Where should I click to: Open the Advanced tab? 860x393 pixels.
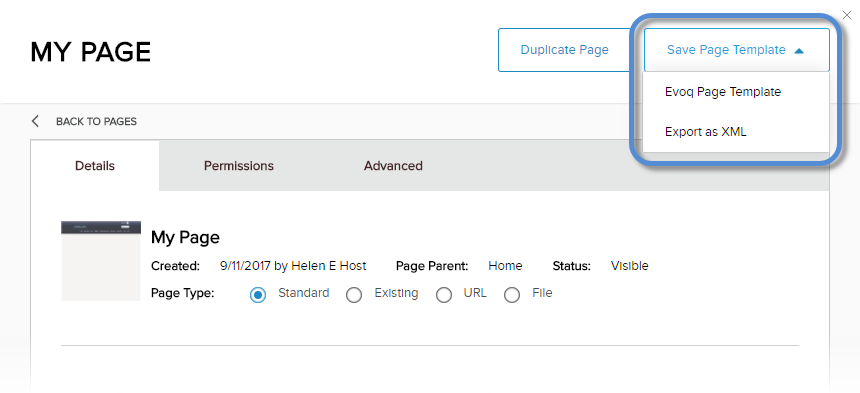393,166
